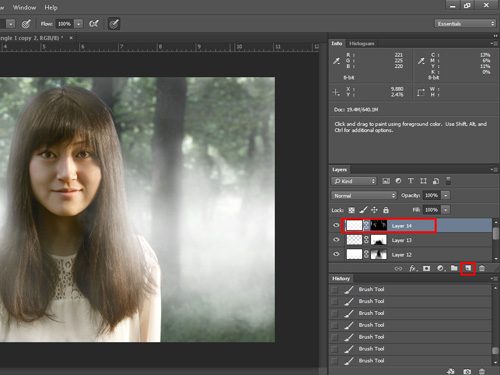Click mask link icon on Layer 12

pyautogui.click(x=366, y=254)
